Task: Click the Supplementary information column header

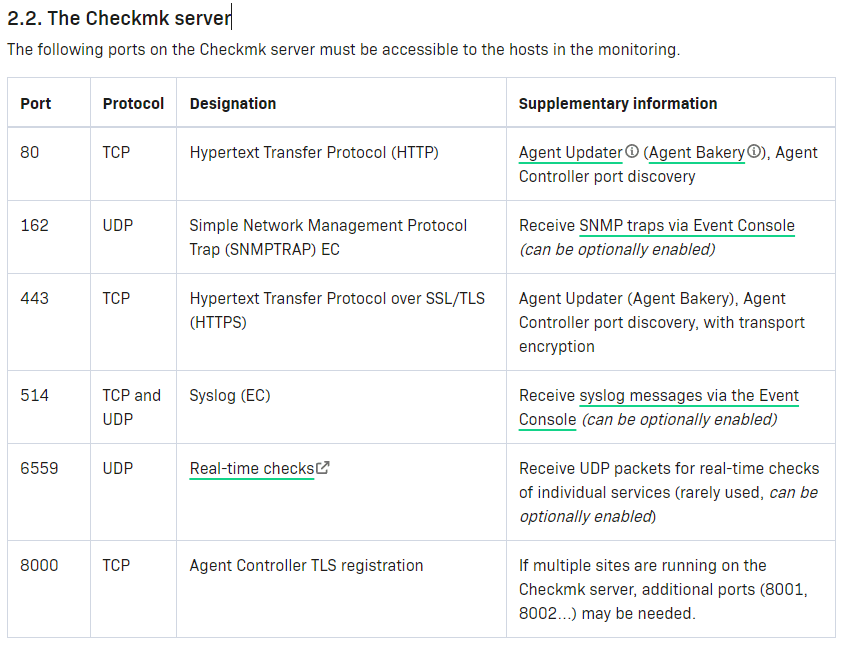Action: pyautogui.click(x=617, y=103)
